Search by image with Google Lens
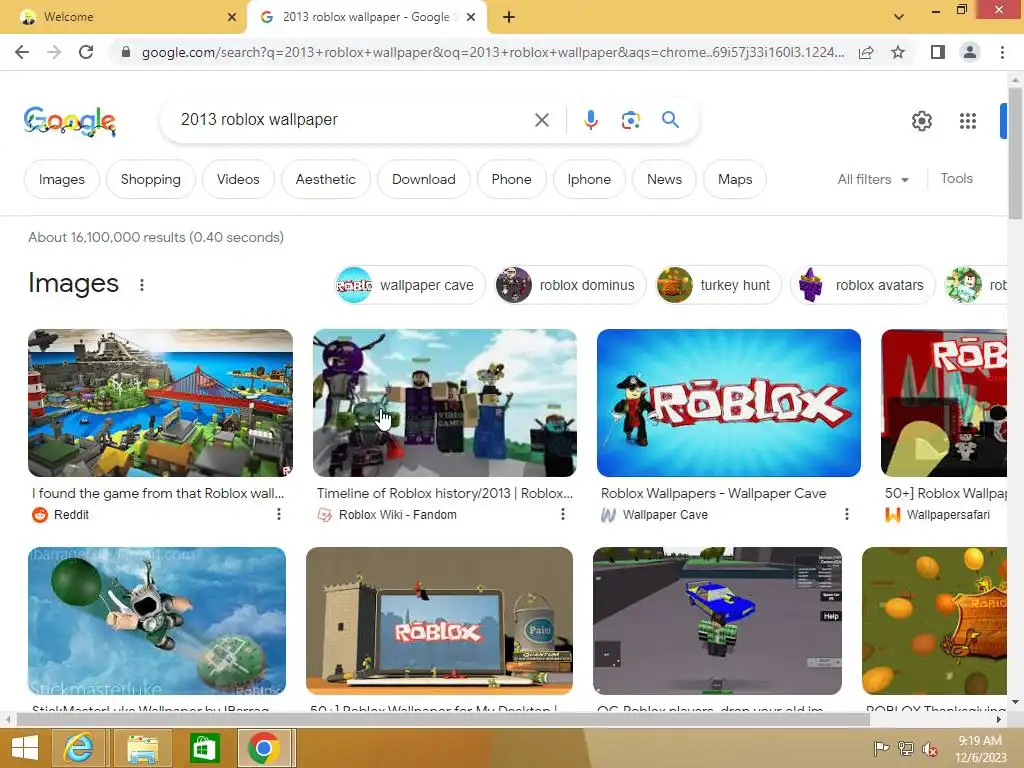This screenshot has width=1024, height=768. 630,120
